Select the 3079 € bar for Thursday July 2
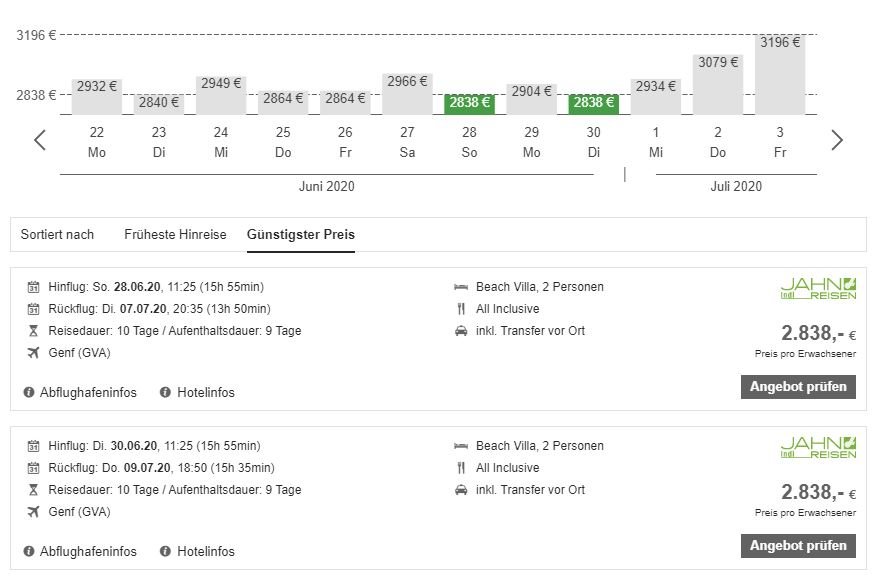878x579 pixels. [x=718, y=84]
